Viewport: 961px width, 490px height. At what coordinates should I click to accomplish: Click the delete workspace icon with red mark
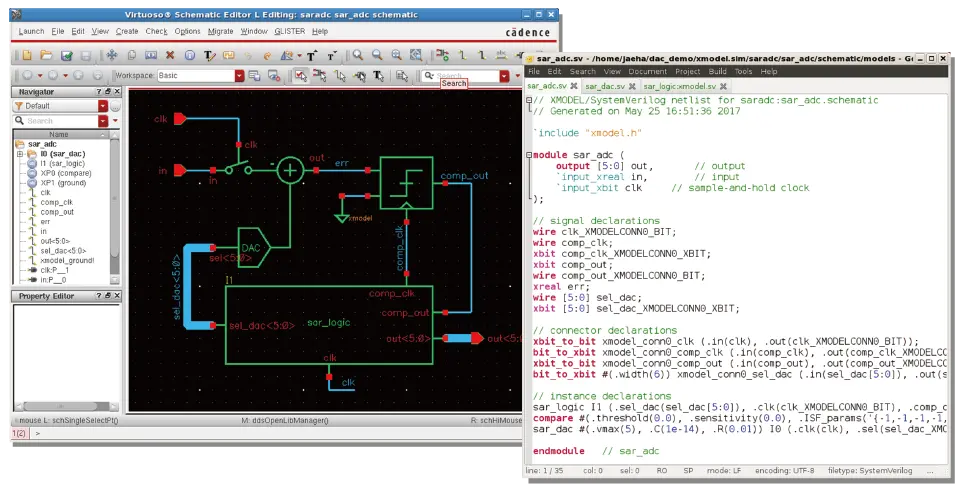(x=274, y=76)
